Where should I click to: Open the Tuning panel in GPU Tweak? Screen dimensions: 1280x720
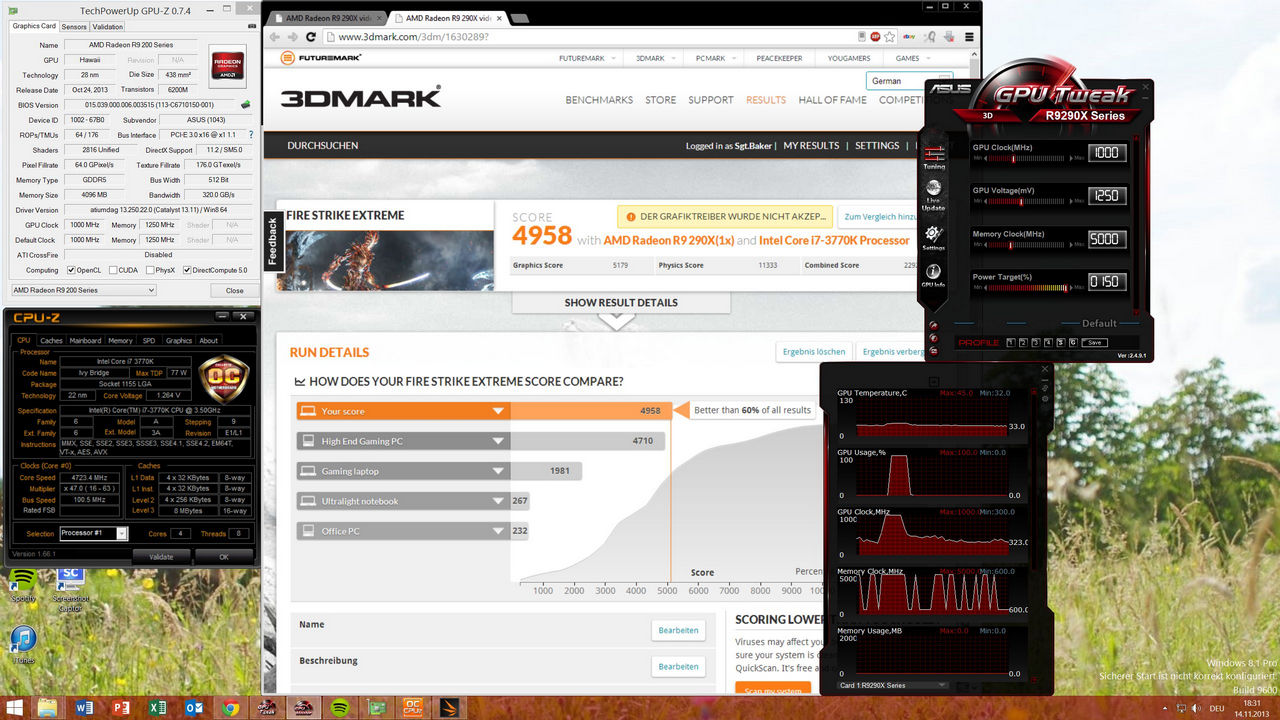click(934, 156)
